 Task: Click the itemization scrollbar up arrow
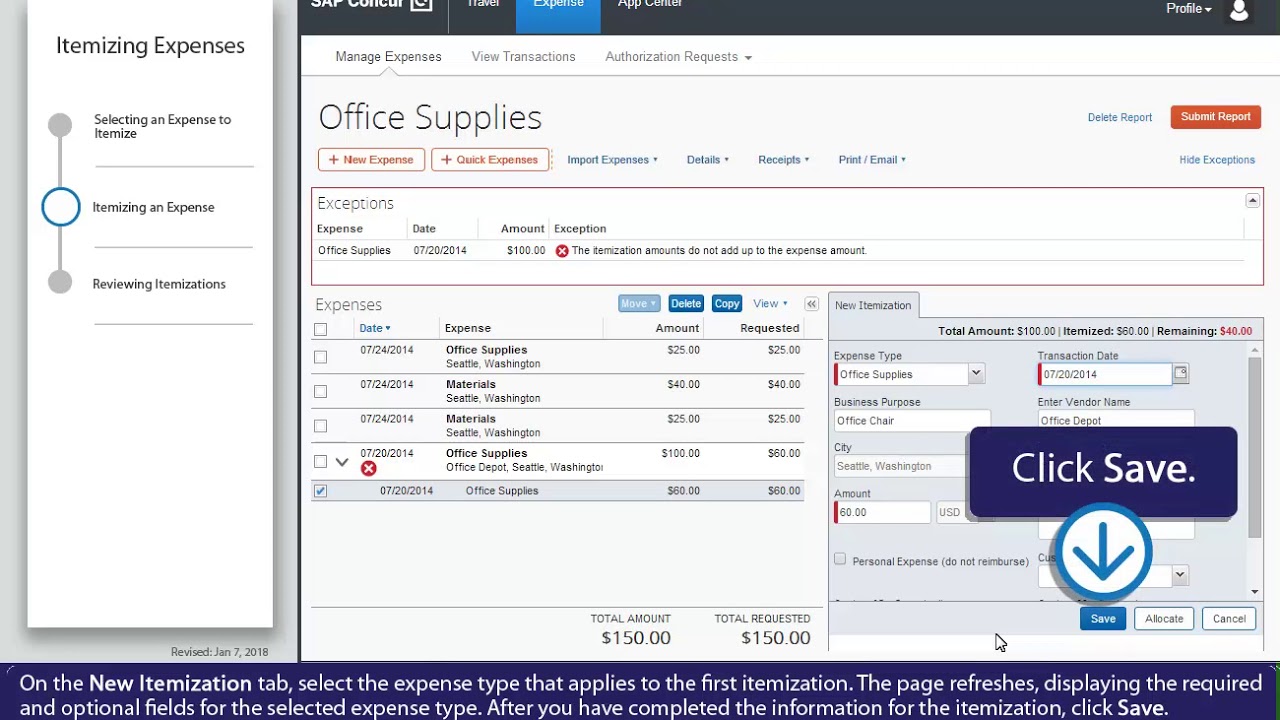1255,351
